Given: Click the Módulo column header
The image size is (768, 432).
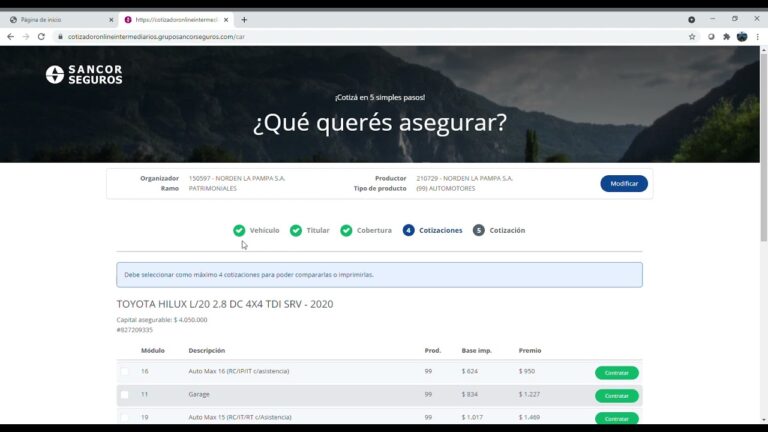Looking at the screenshot, I should tap(153, 351).
